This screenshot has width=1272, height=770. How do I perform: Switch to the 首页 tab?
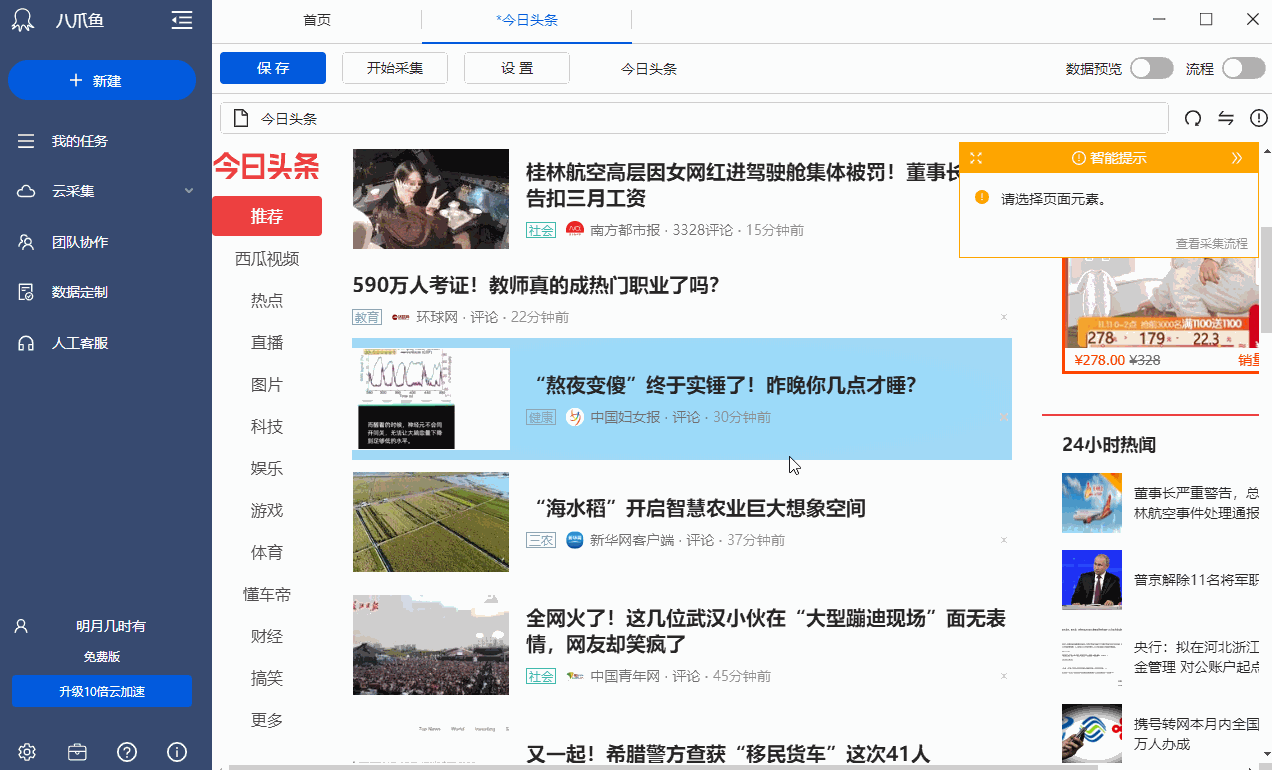[x=317, y=20]
